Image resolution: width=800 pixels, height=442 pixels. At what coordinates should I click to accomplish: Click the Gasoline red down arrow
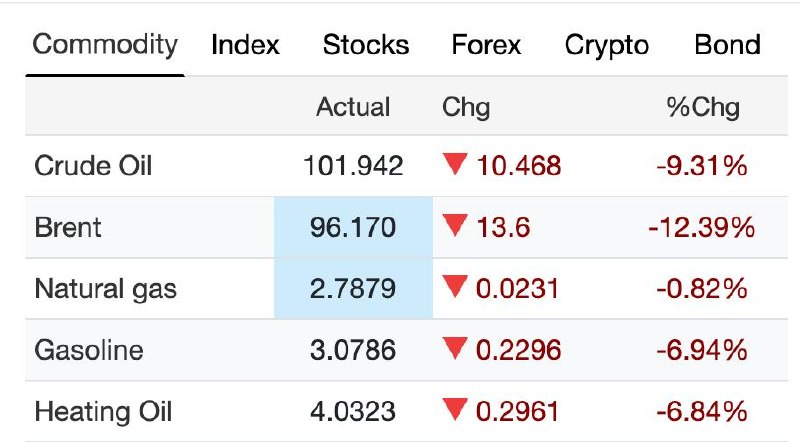point(455,350)
